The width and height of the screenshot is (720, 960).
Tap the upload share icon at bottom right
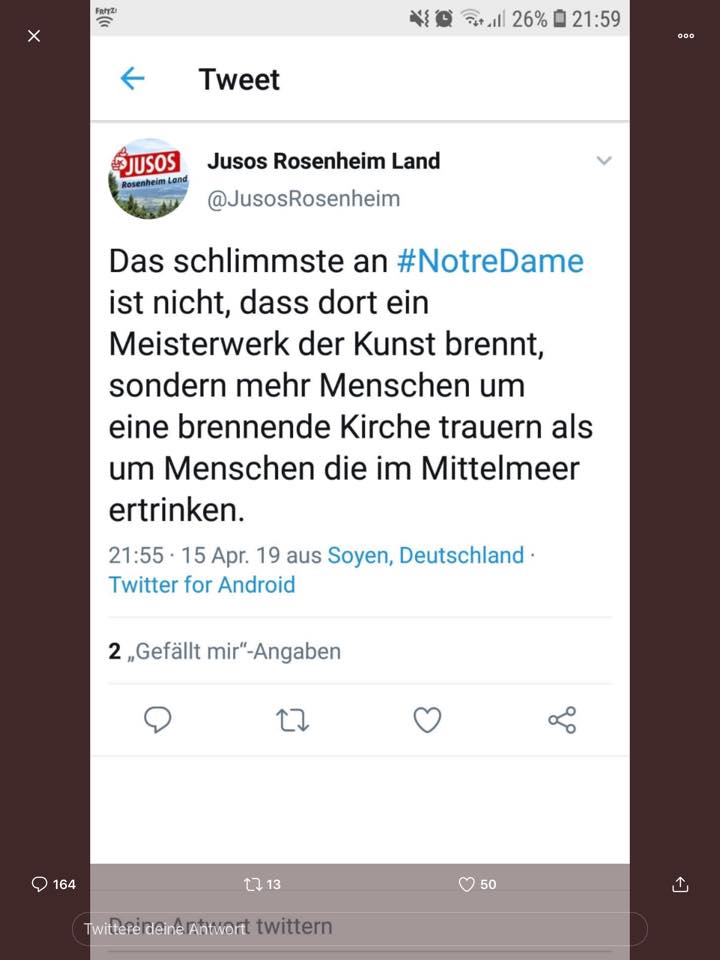click(x=680, y=884)
